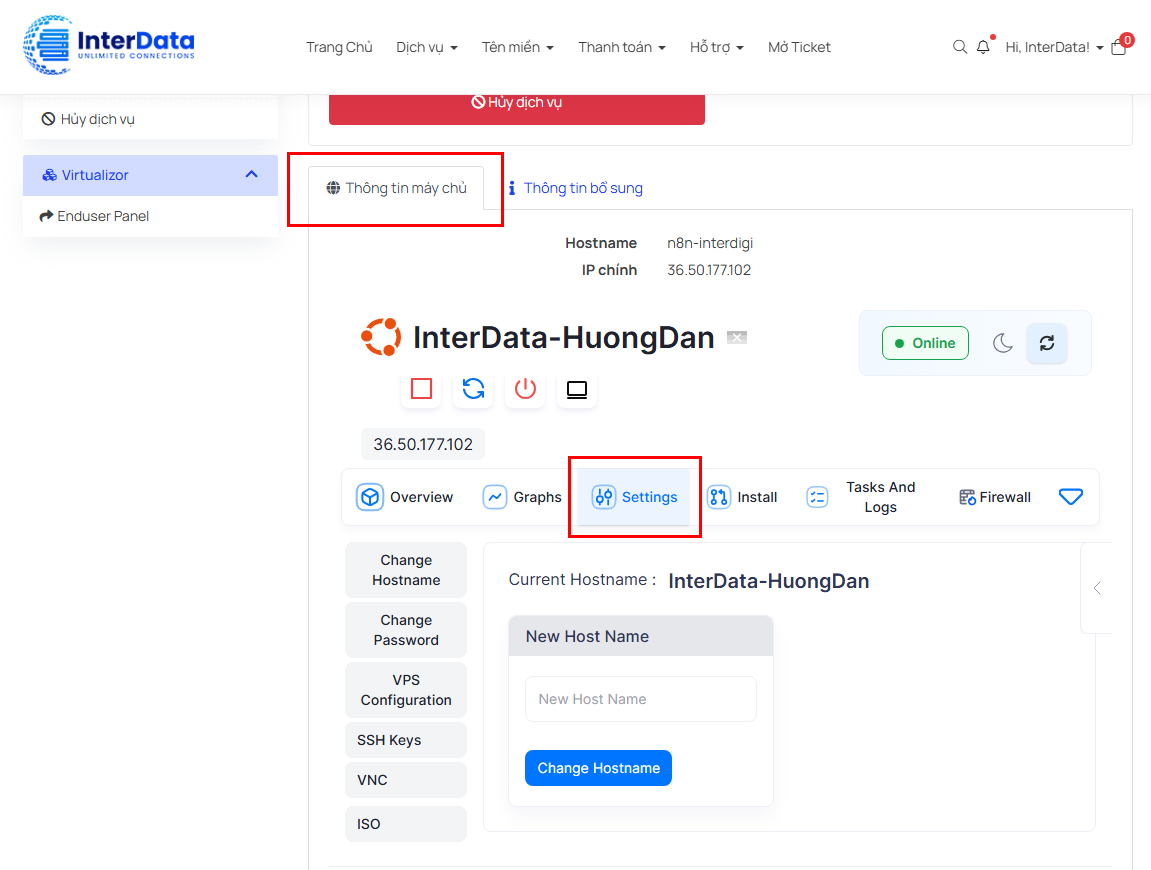Open the Overview tab
This screenshot has height=870, width=1151.
click(x=405, y=497)
